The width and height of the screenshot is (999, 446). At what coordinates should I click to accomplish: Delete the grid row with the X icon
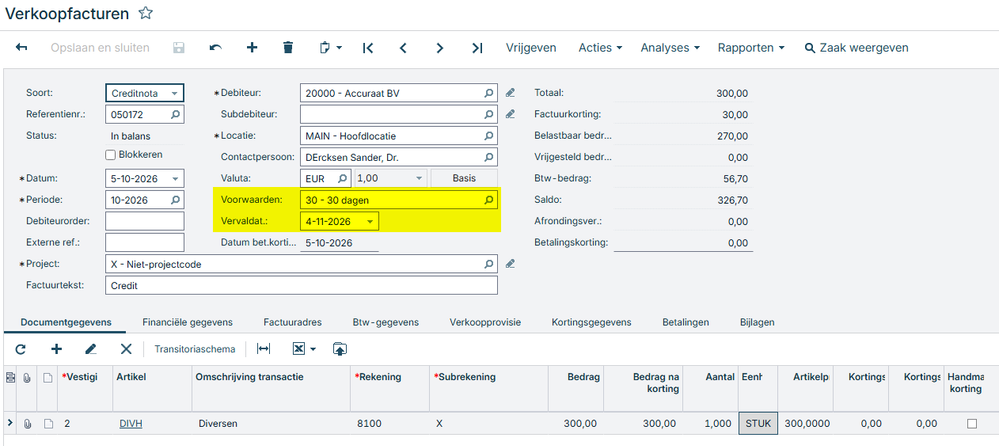(126, 349)
